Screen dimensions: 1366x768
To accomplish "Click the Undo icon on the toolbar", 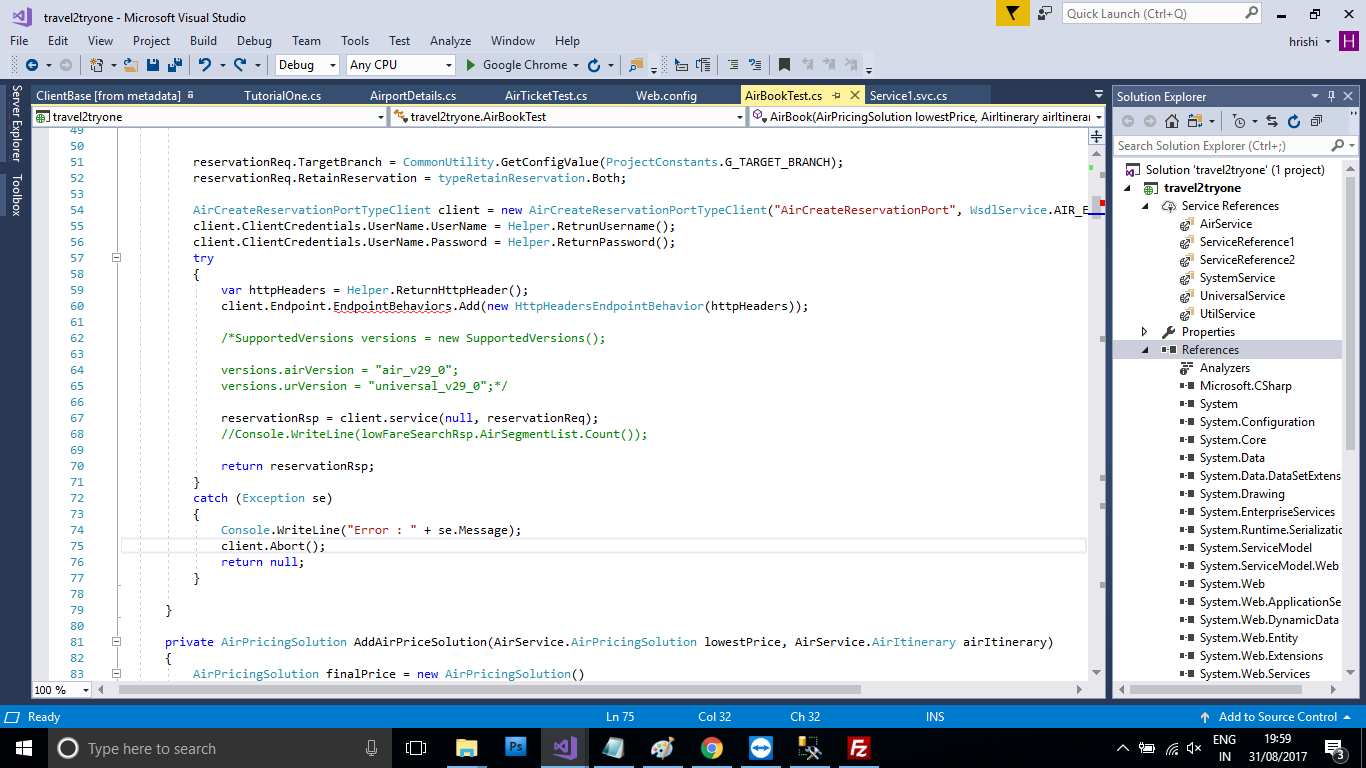I will click(205, 65).
